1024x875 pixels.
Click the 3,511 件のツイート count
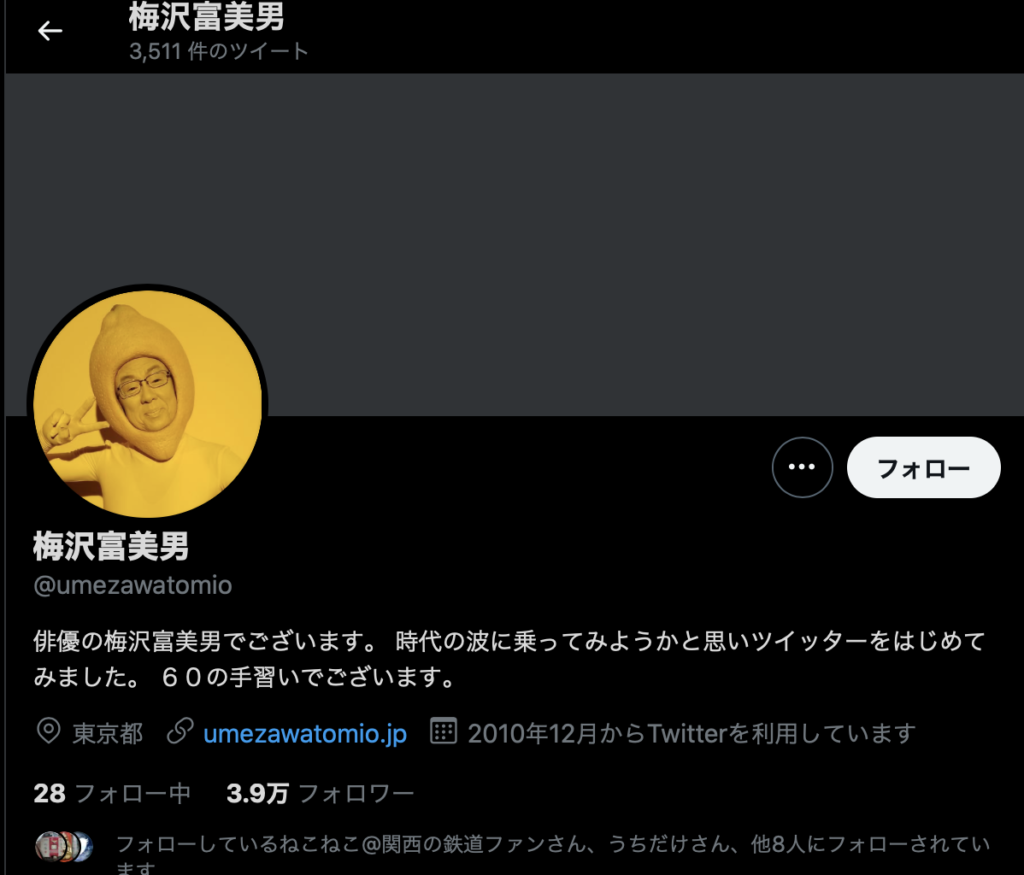click(x=219, y=51)
